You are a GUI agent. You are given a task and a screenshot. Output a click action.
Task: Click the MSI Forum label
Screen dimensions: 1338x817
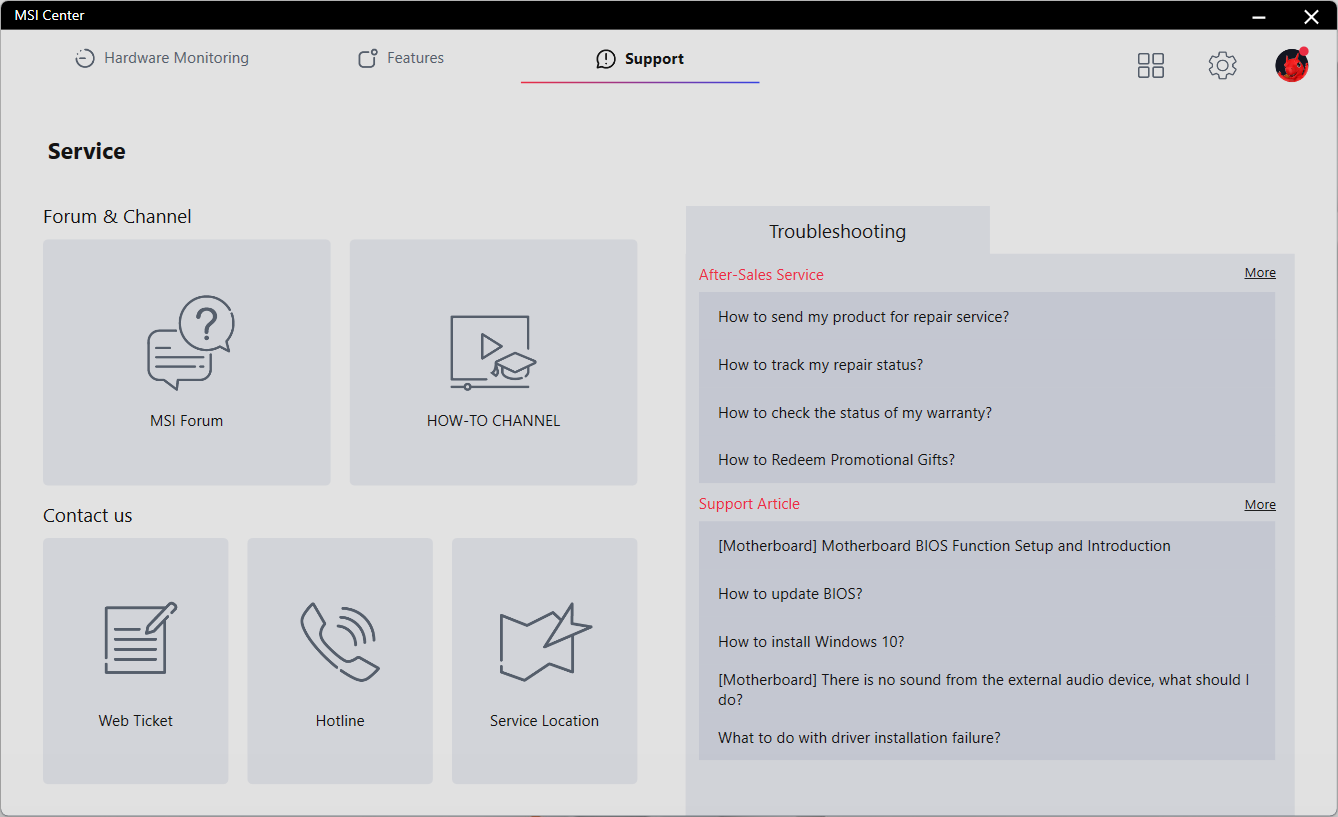click(187, 421)
